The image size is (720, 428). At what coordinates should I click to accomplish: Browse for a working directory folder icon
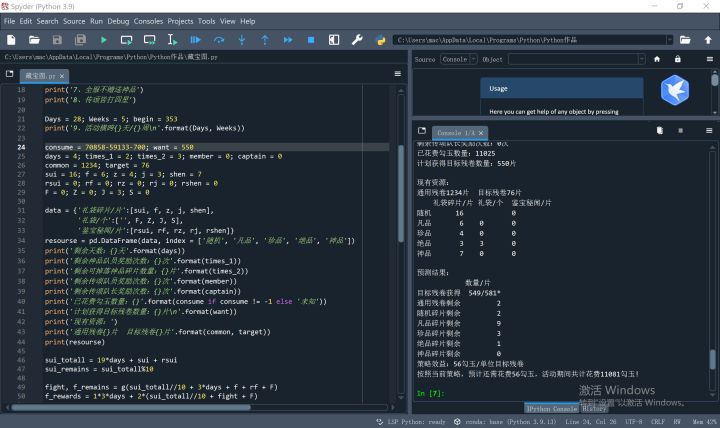pyautogui.click(x=685, y=40)
